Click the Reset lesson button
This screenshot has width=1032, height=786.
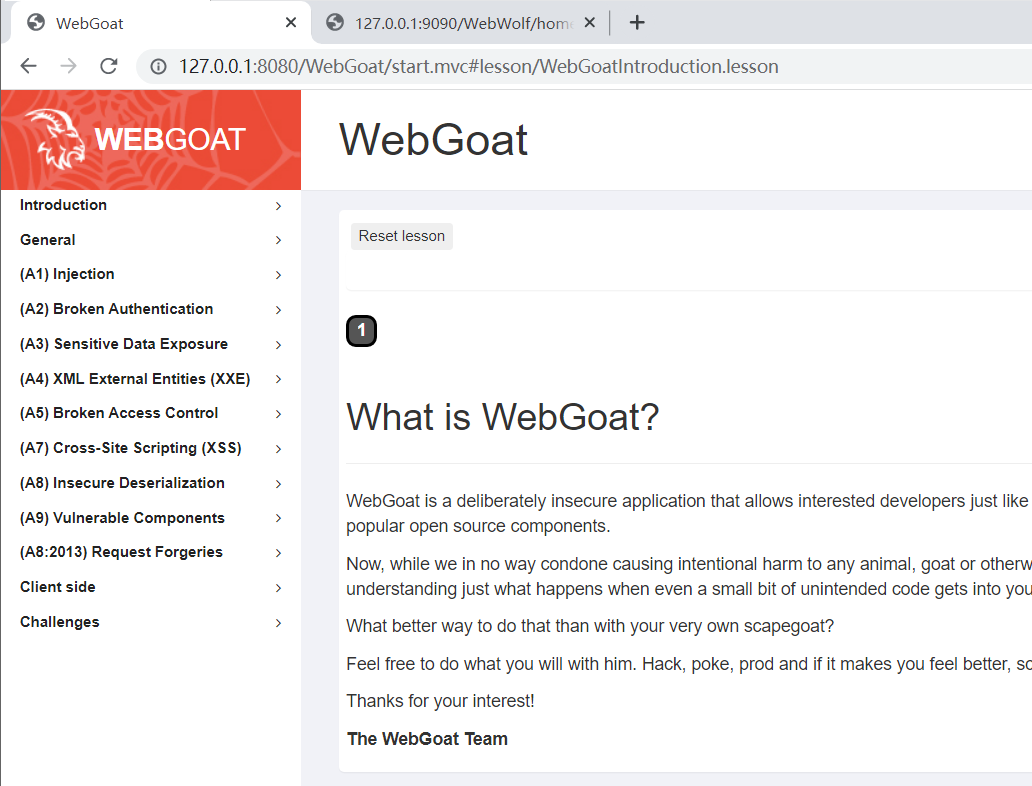click(401, 236)
